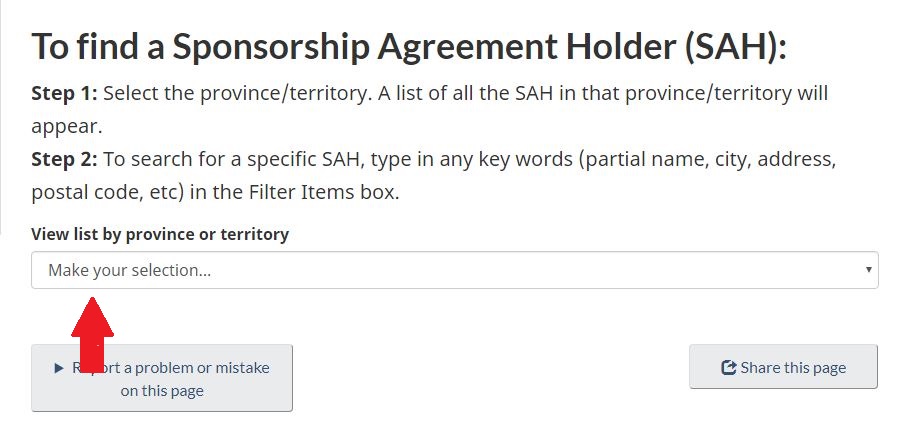The image size is (897, 433).
Task: Click the bold 'Step 2:' label
Action: tap(64, 158)
